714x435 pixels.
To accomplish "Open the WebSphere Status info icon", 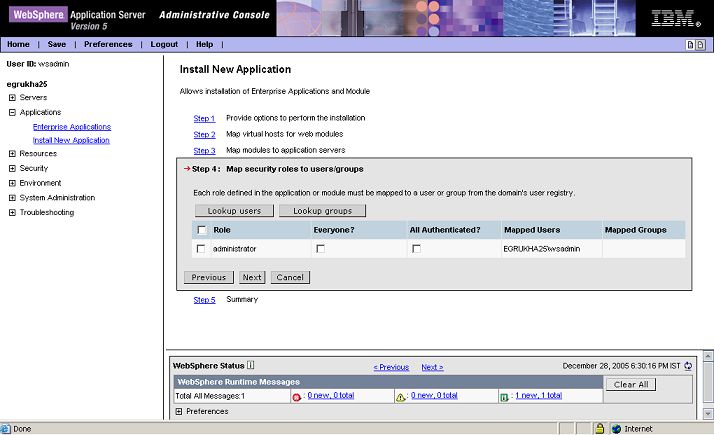I will (250, 365).
